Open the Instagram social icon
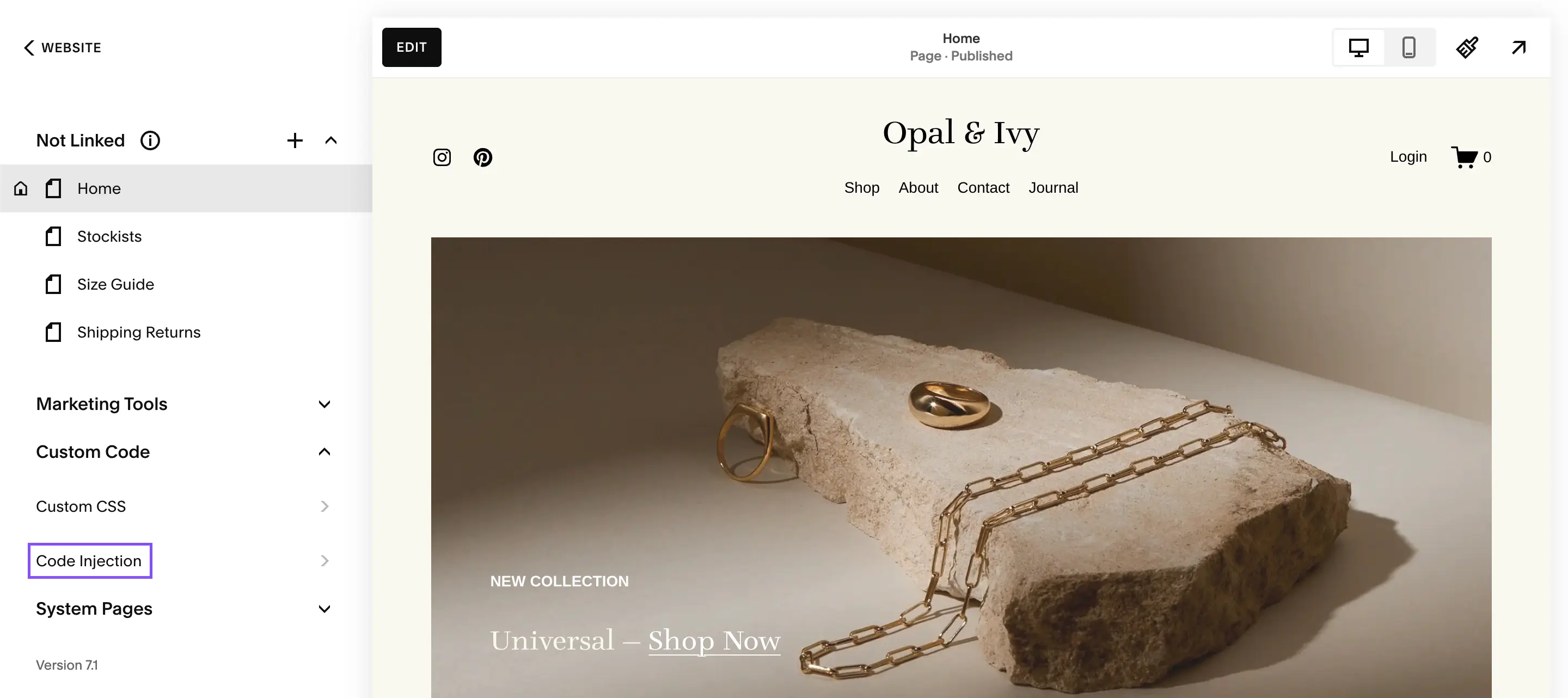This screenshot has width=1568, height=698. (x=442, y=157)
